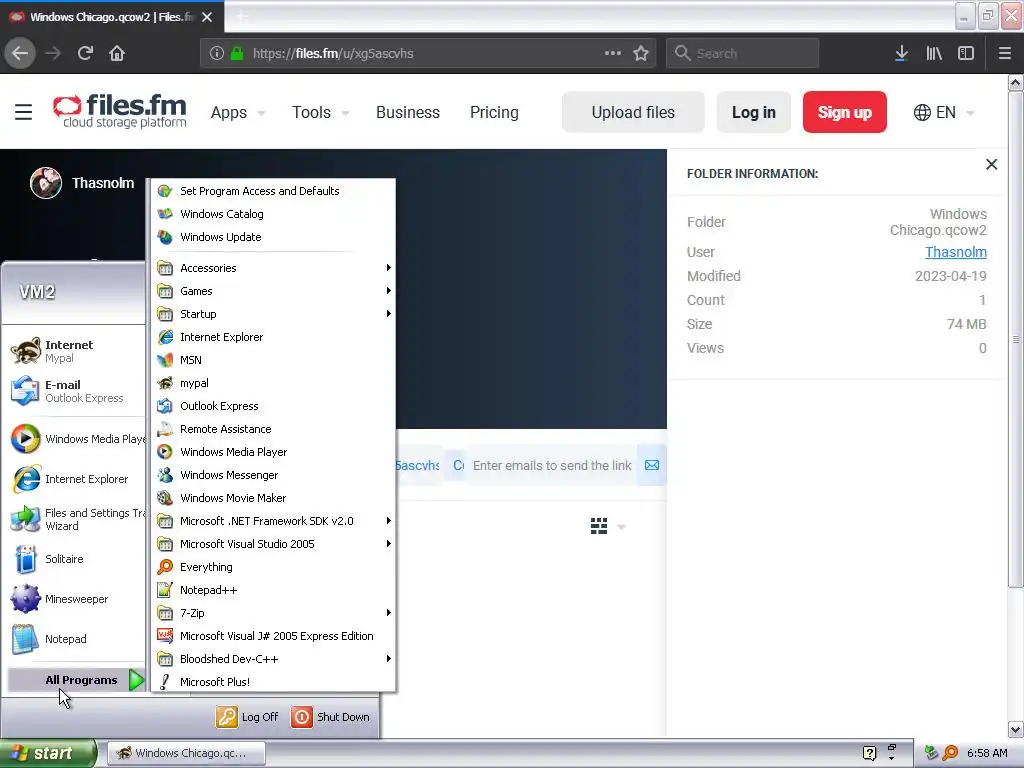Image resolution: width=1024 pixels, height=768 pixels.
Task: Open the Firefox hamburger menu
Action: click(x=1005, y=54)
